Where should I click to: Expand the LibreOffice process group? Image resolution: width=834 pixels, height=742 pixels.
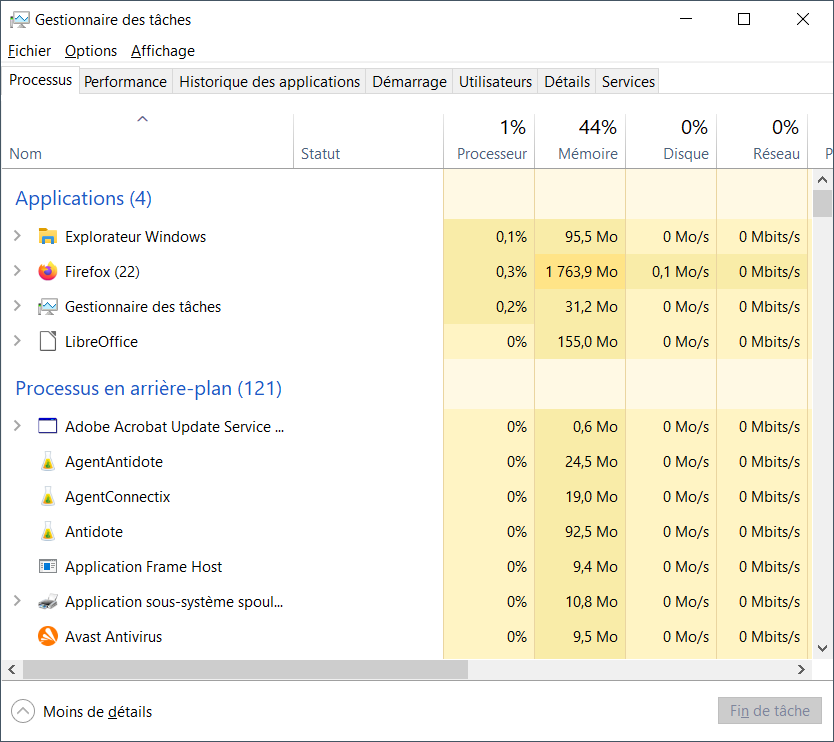17,341
